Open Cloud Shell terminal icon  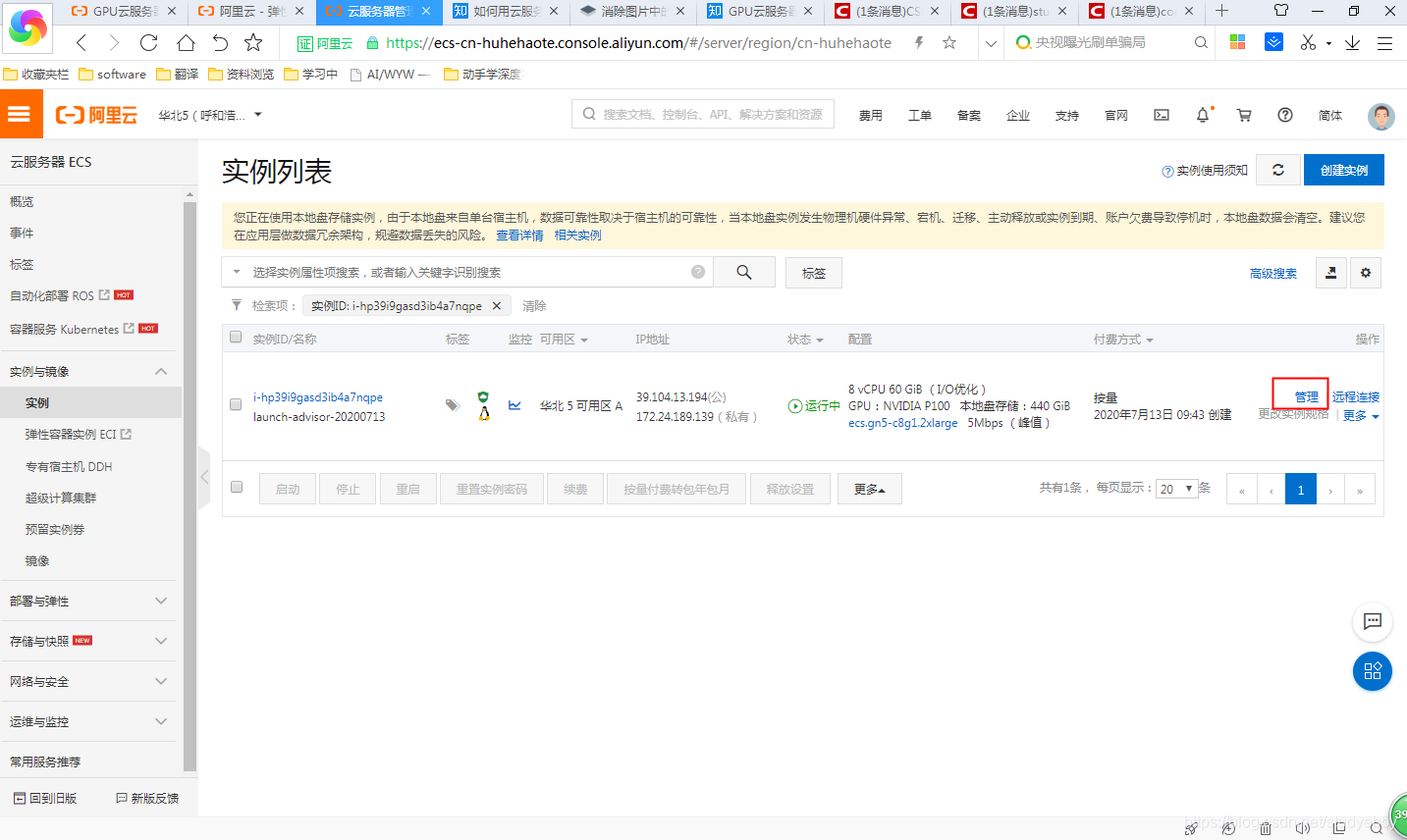(1162, 115)
